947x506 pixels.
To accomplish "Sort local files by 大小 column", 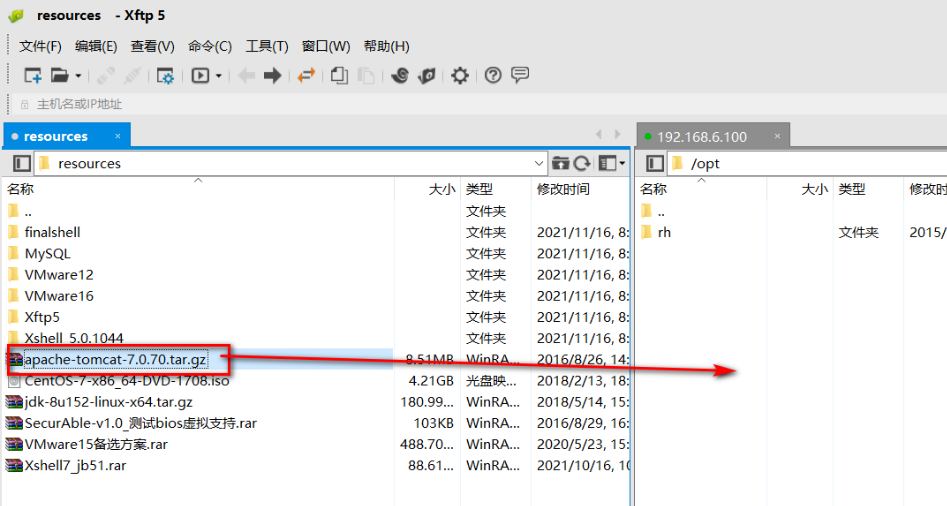I will click(441, 189).
